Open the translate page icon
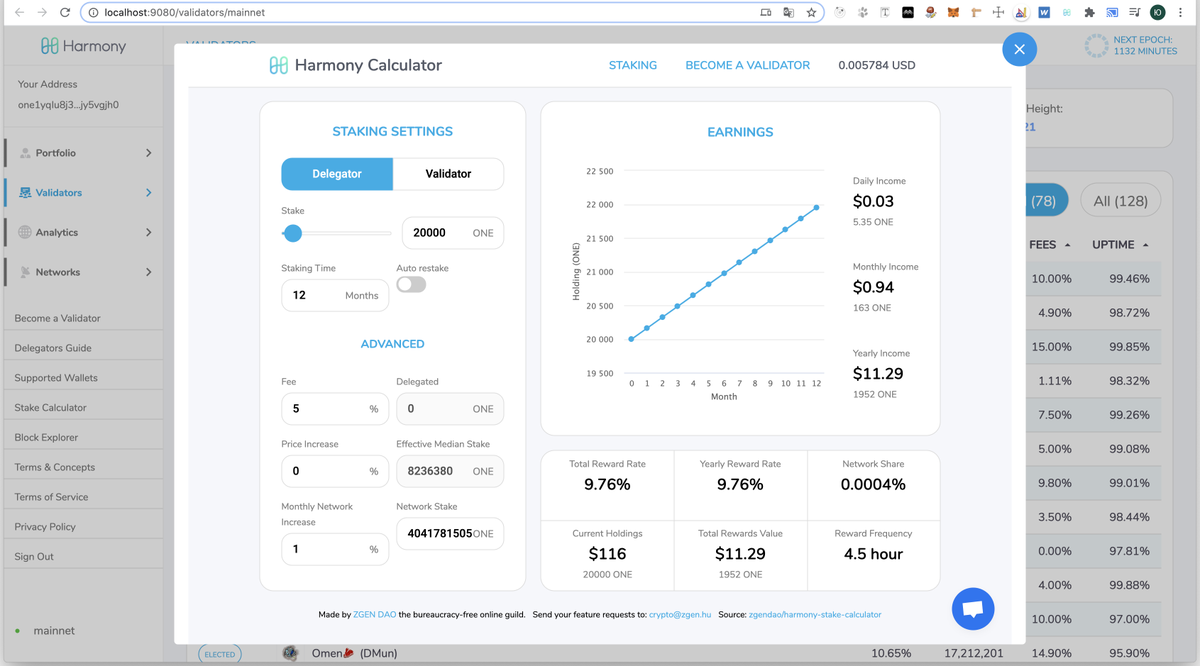Image resolution: width=1200 pixels, height=666 pixels. pos(788,13)
